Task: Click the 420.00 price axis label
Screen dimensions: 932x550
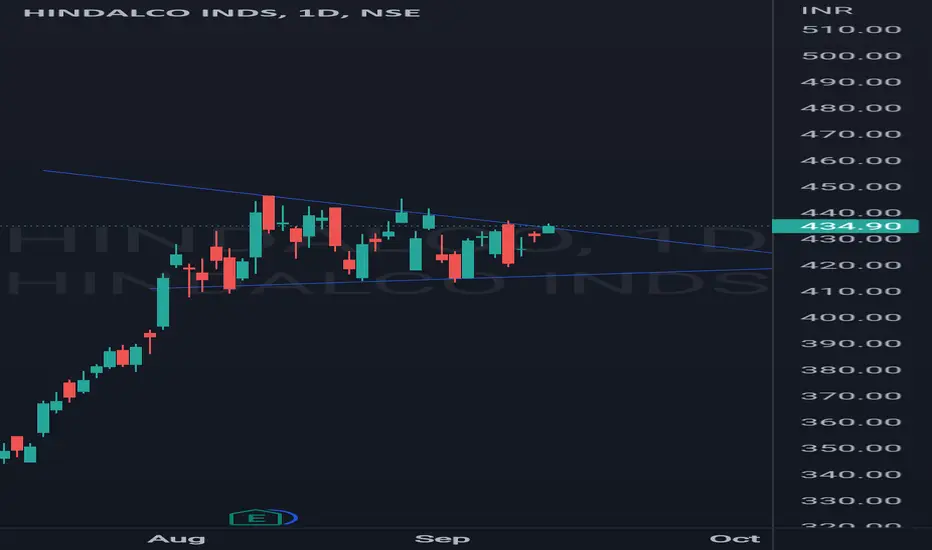Action: click(x=851, y=265)
